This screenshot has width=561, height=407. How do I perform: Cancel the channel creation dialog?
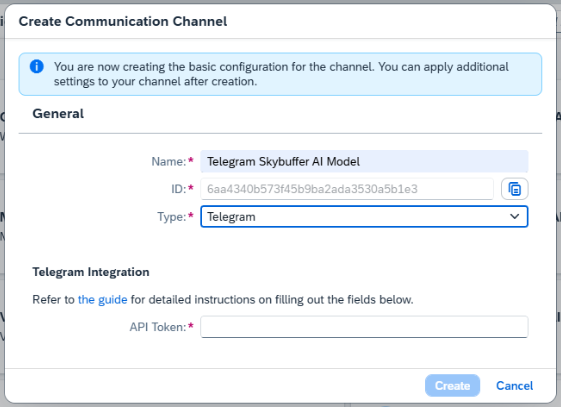click(514, 386)
